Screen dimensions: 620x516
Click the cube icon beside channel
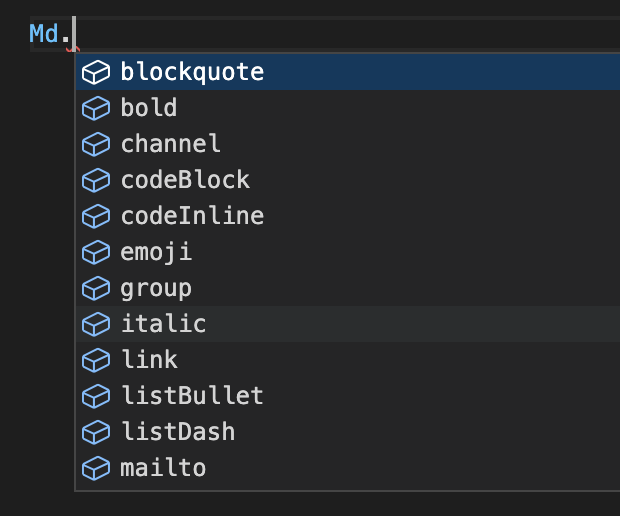pos(95,144)
